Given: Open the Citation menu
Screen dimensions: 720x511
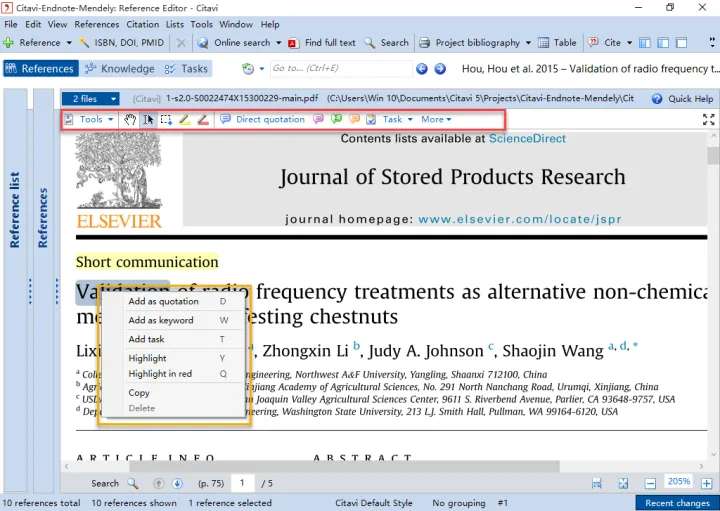Looking at the screenshot, I should tap(142, 24).
